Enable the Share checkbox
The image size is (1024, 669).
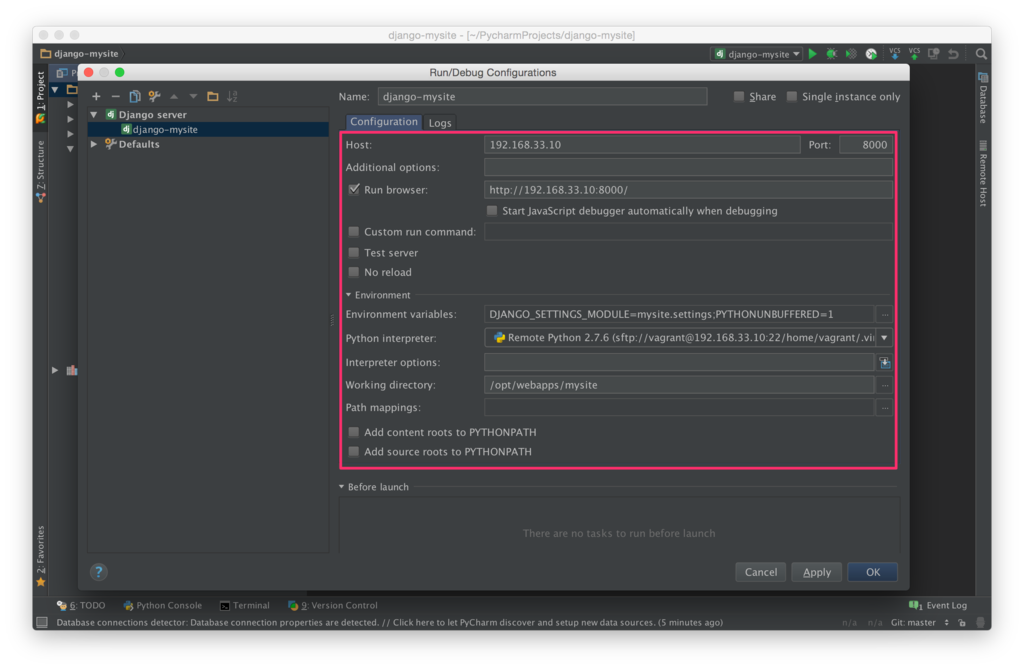click(x=739, y=97)
